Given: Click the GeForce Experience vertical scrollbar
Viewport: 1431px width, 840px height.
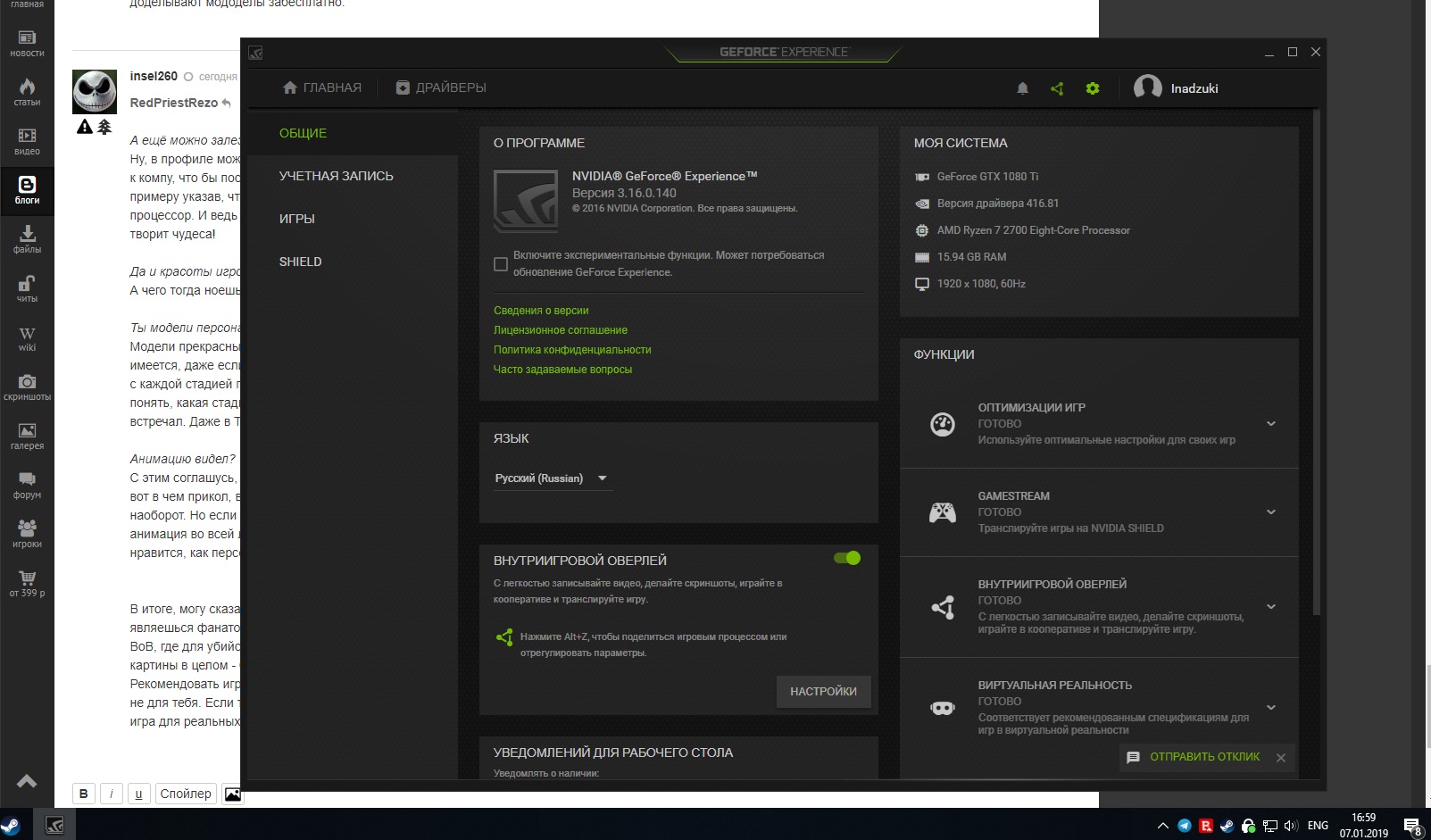Looking at the screenshot, I should [x=1317, y=362].
